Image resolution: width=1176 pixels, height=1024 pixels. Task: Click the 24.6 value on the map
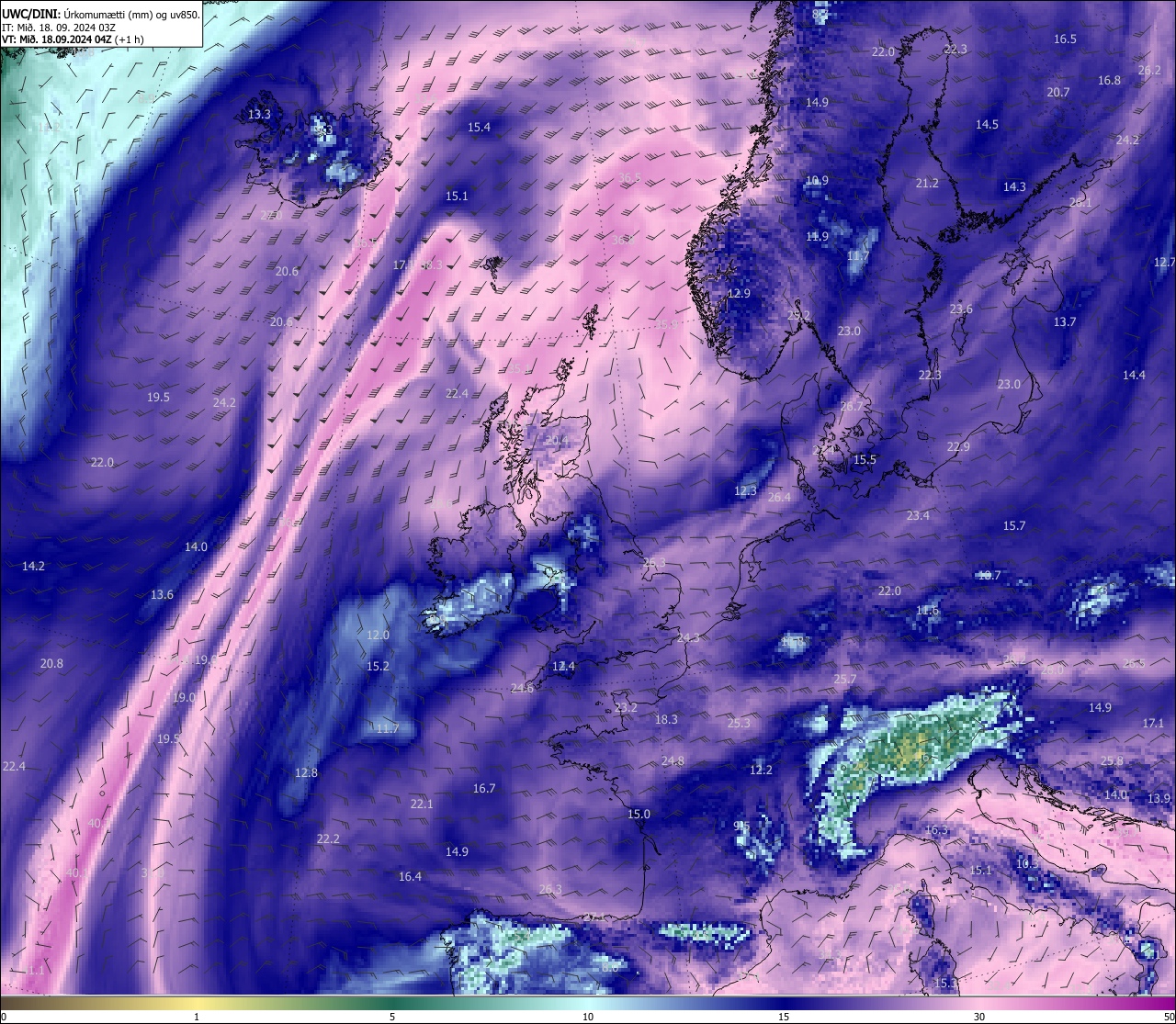522,689
